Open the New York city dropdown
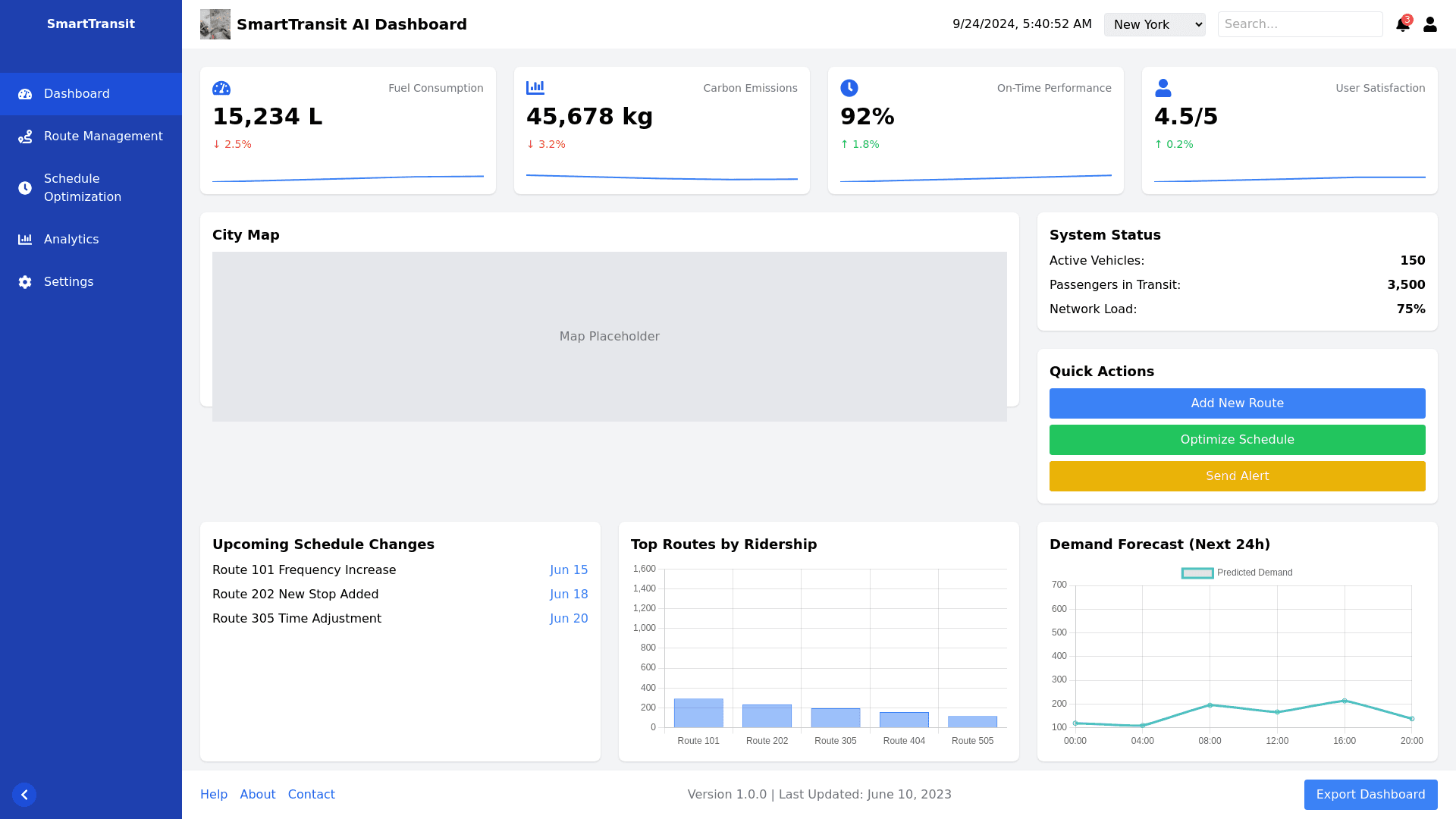Viewport: 1456px width, 819px height. click(x=1154, y=24)
